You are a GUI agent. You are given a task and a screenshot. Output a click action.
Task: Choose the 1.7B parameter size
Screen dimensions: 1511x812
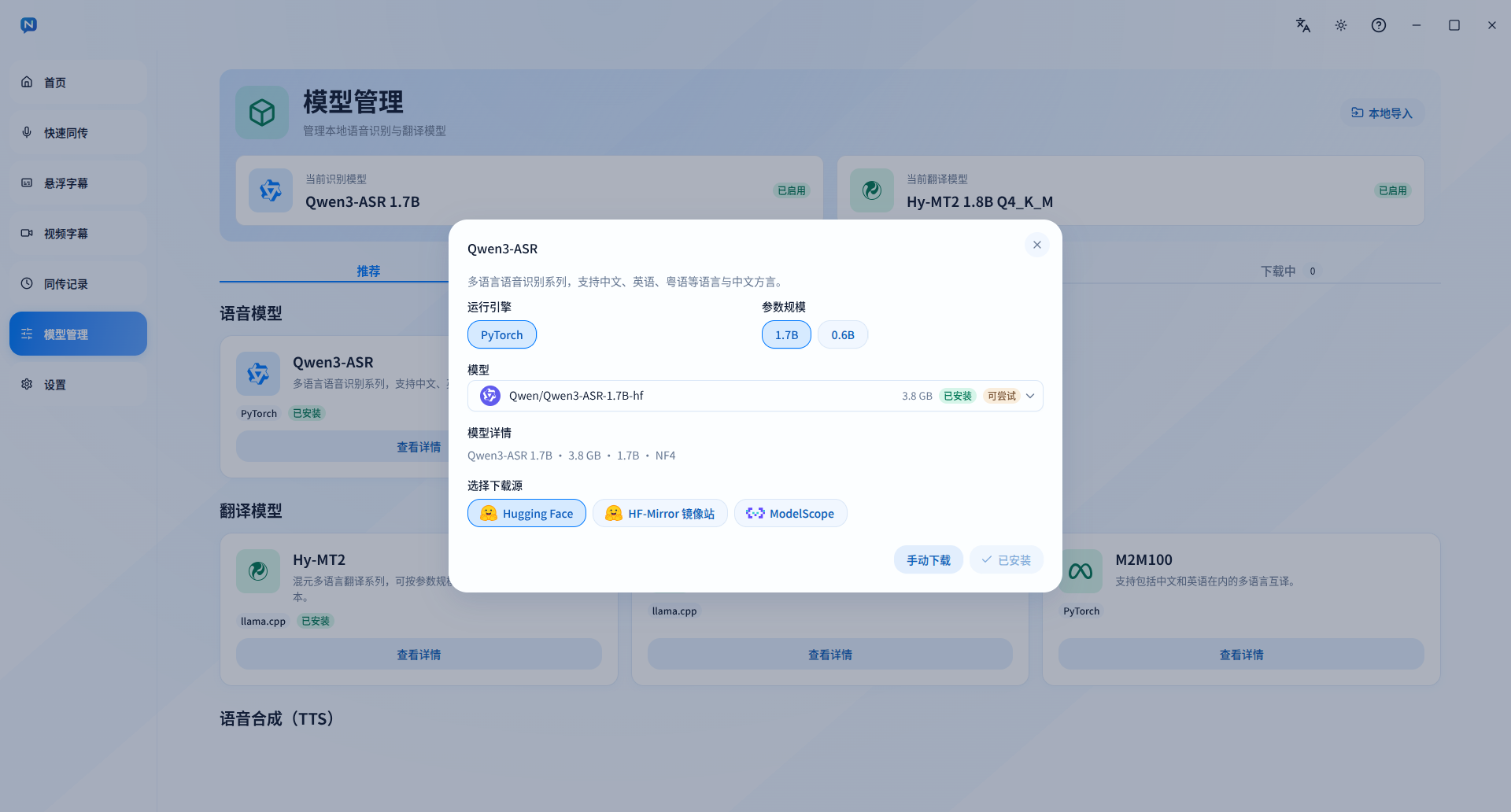pos(786,334)
